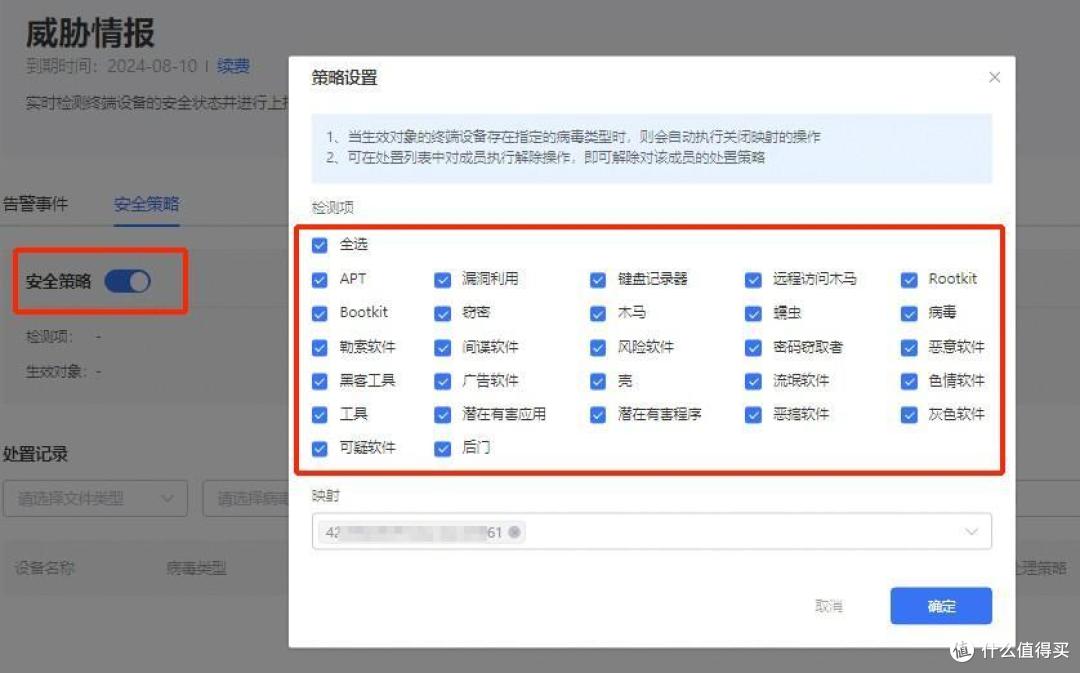Uncheck the 恶搞软件 checkbox
This screenshot has width=1080, height=673.
click(753, 415)
